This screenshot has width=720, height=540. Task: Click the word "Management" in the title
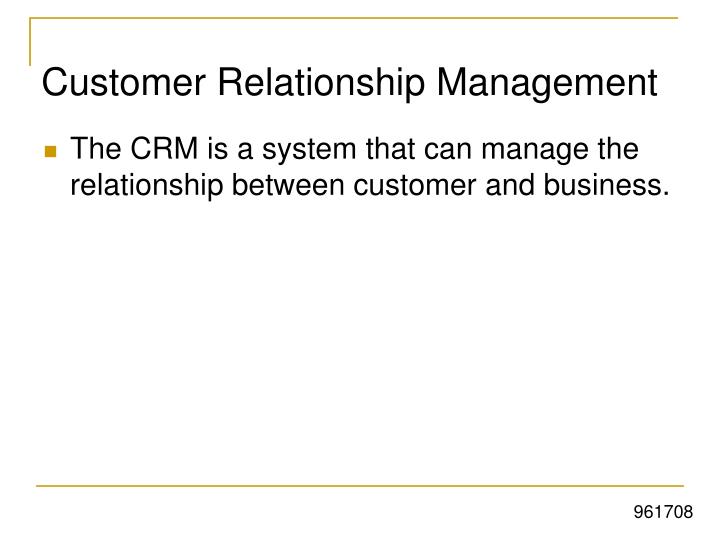(x=547, y=84)
